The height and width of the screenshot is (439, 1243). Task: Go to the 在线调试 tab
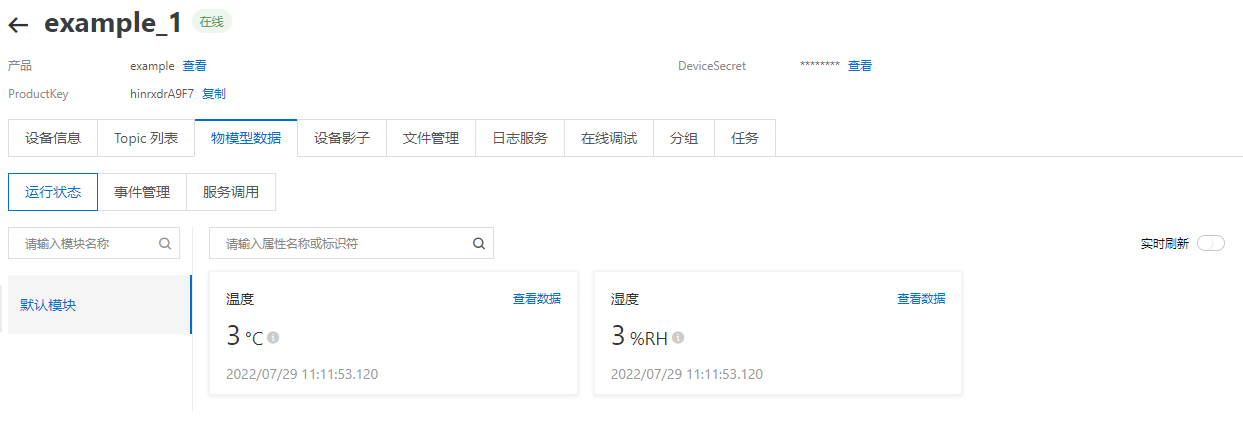(609, 138)
